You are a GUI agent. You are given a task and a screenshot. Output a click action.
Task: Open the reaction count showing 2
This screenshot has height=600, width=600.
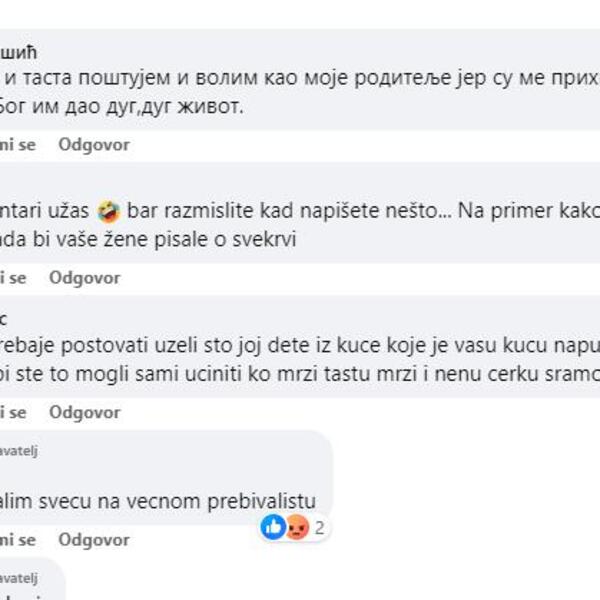point(319,528)
